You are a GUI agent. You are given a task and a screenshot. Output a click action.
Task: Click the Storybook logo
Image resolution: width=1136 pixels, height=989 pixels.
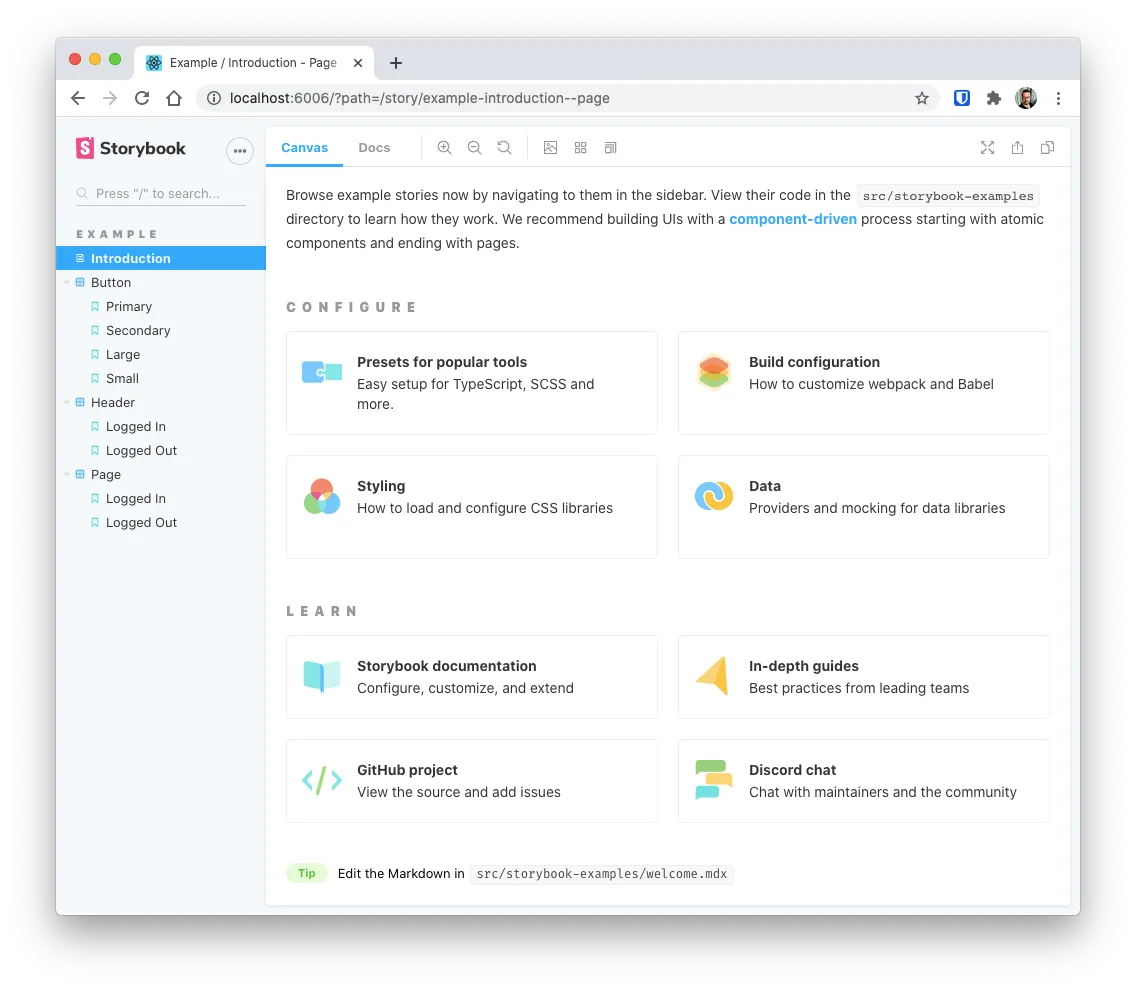coord(131,149)
